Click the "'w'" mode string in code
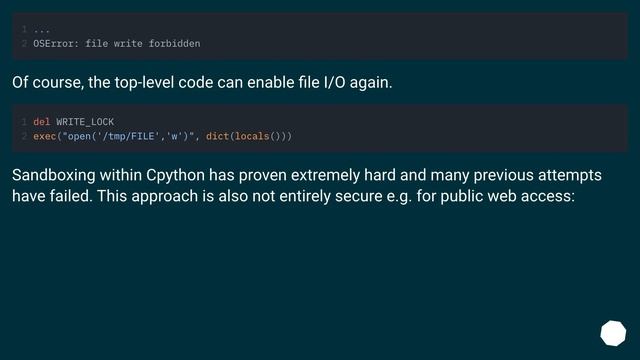This screenshot has height=360, width=640. tap(174, 136)
